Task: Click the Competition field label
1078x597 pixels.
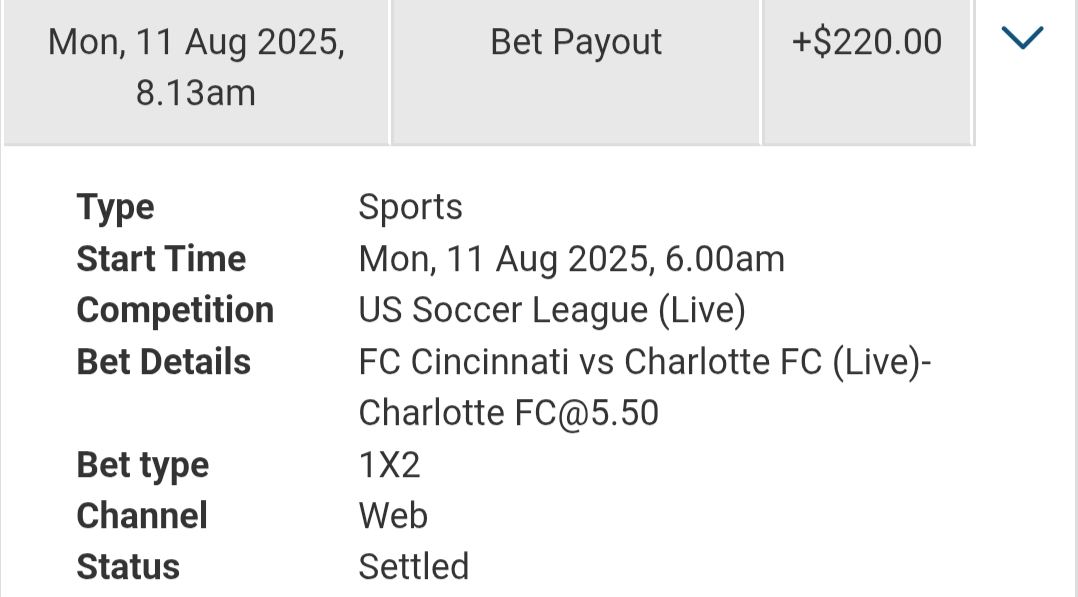Action: pos(175,310)
